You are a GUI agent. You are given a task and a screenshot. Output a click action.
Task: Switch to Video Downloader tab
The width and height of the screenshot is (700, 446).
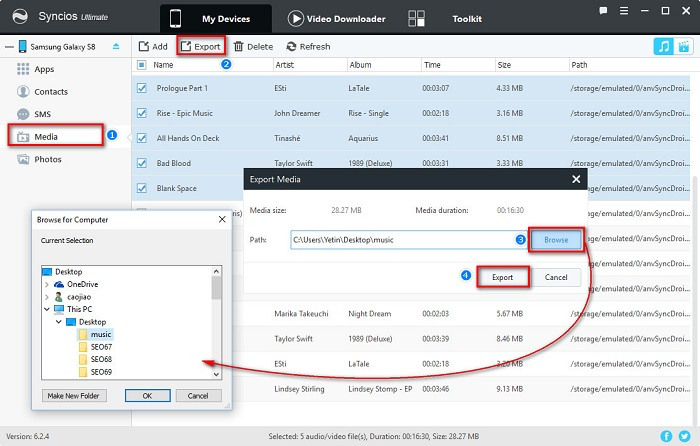pyautogui.click(x=337, y=19)
